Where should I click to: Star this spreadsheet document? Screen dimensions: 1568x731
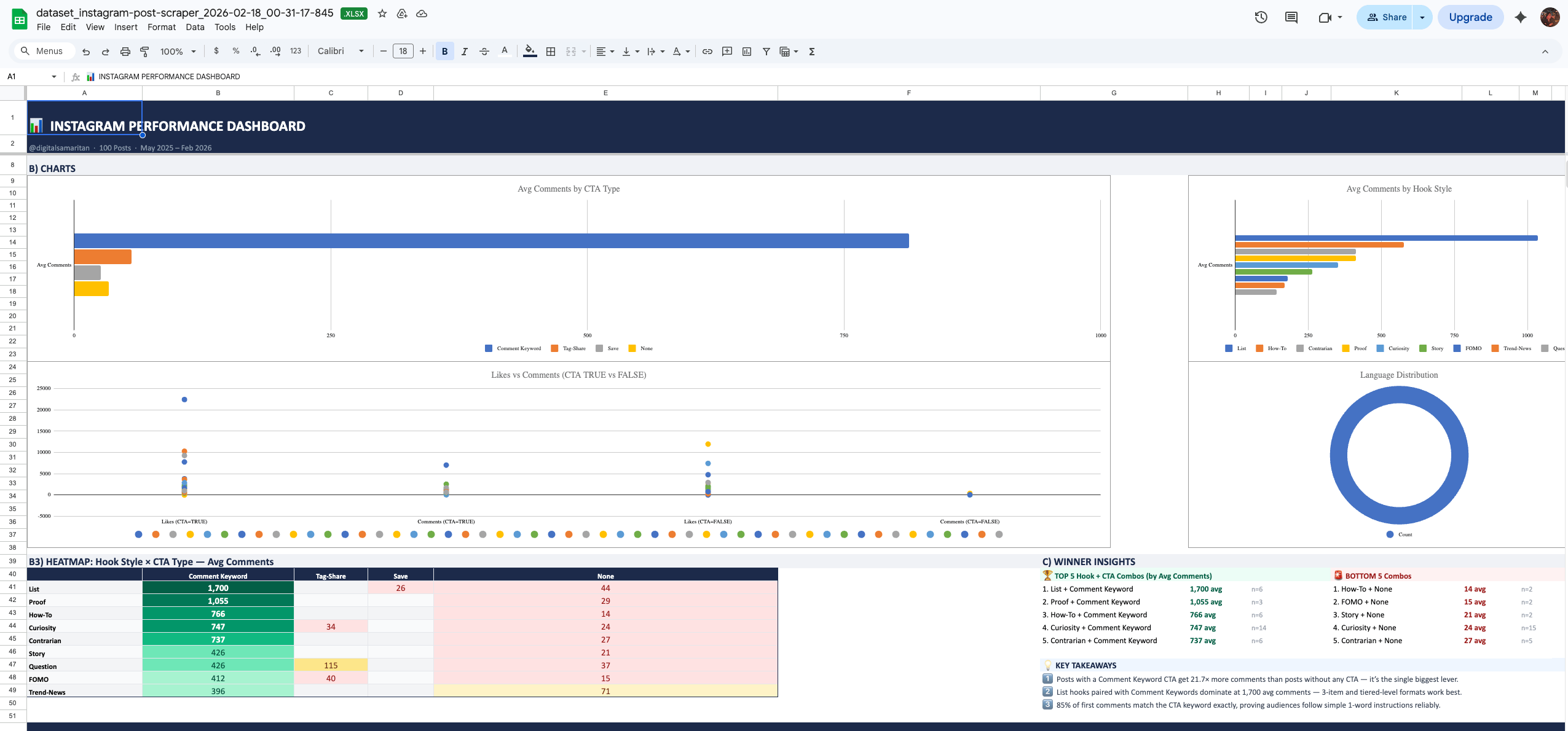pyautogui.click(x=382, y=14)
